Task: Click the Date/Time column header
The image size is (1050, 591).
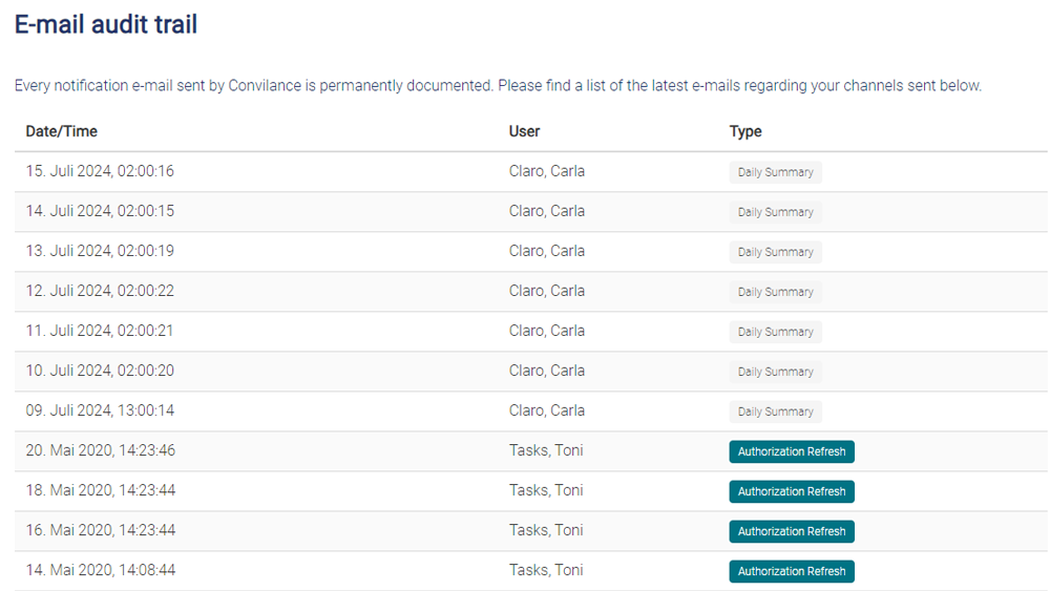Action: [x=62, y=131]
